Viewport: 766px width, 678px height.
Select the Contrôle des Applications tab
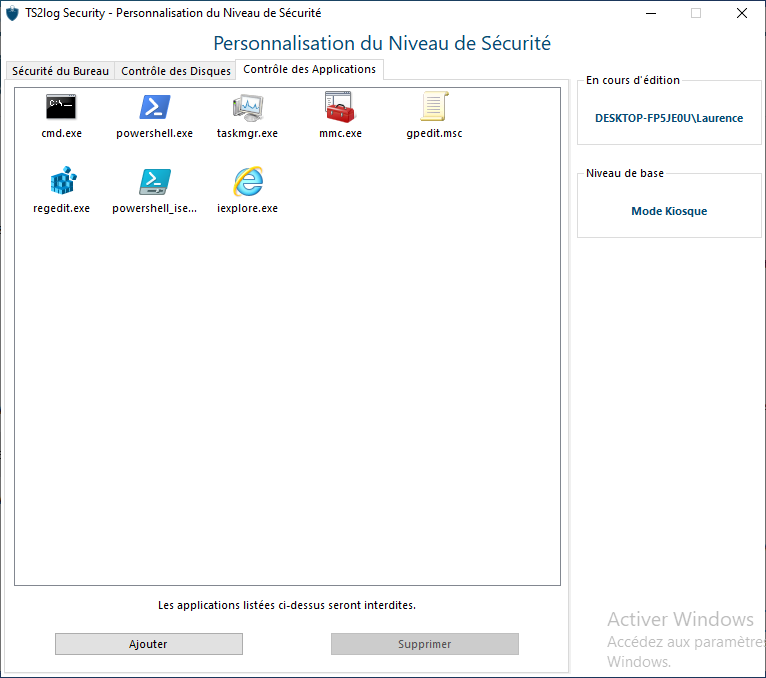pos(310,69)
